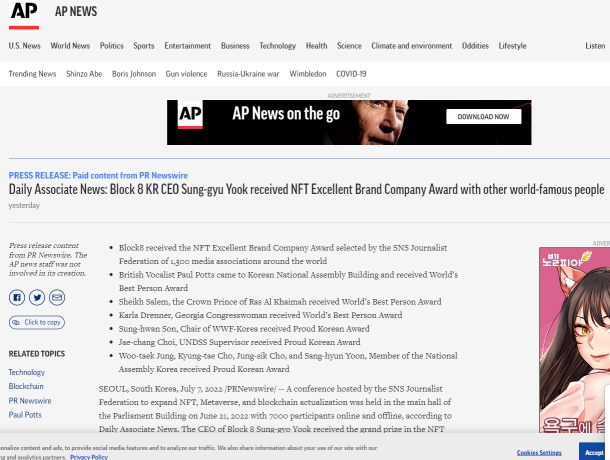Open the Paul Potts related topic

click(25, 415)
